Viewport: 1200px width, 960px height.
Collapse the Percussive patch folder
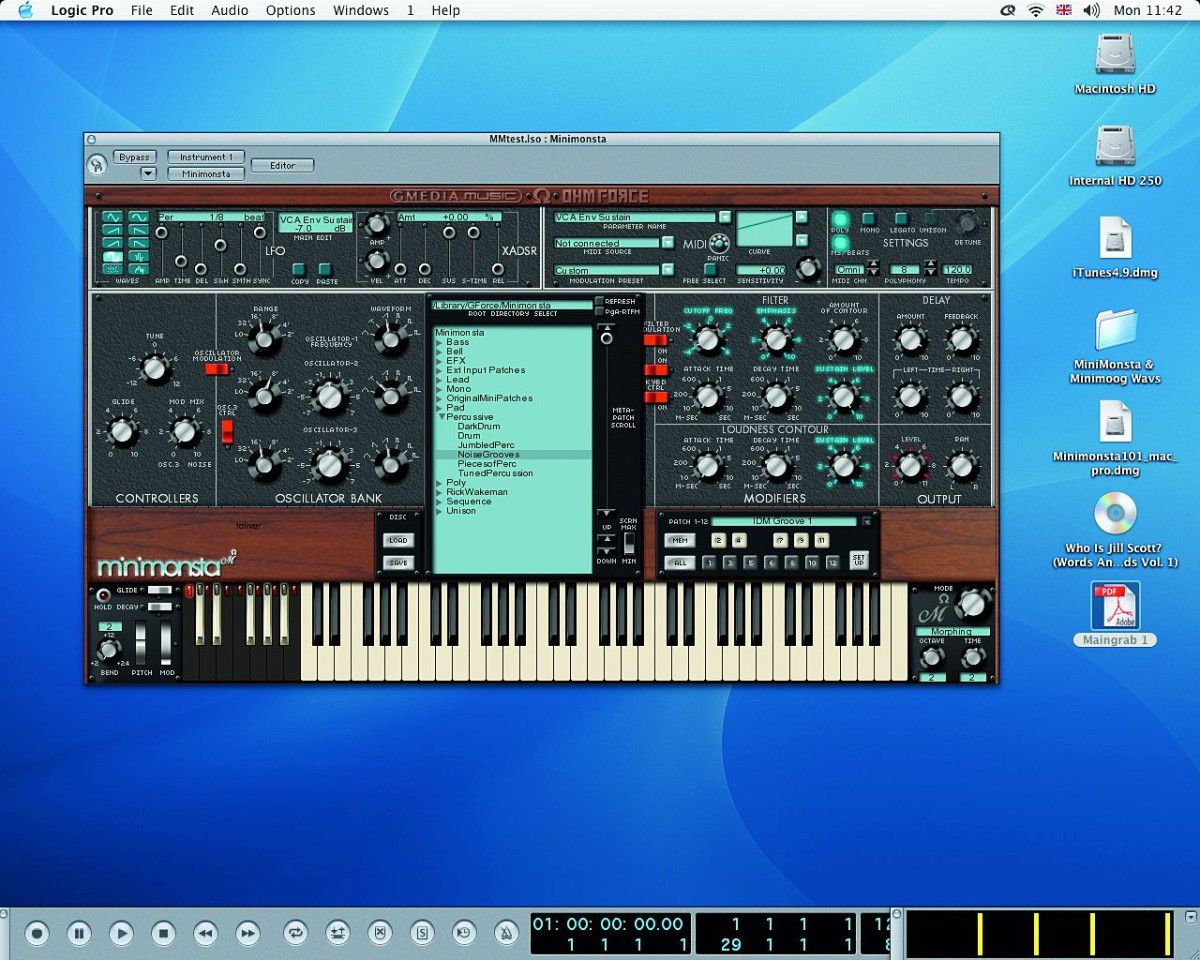pyautogui.click(x=441, y=417)
